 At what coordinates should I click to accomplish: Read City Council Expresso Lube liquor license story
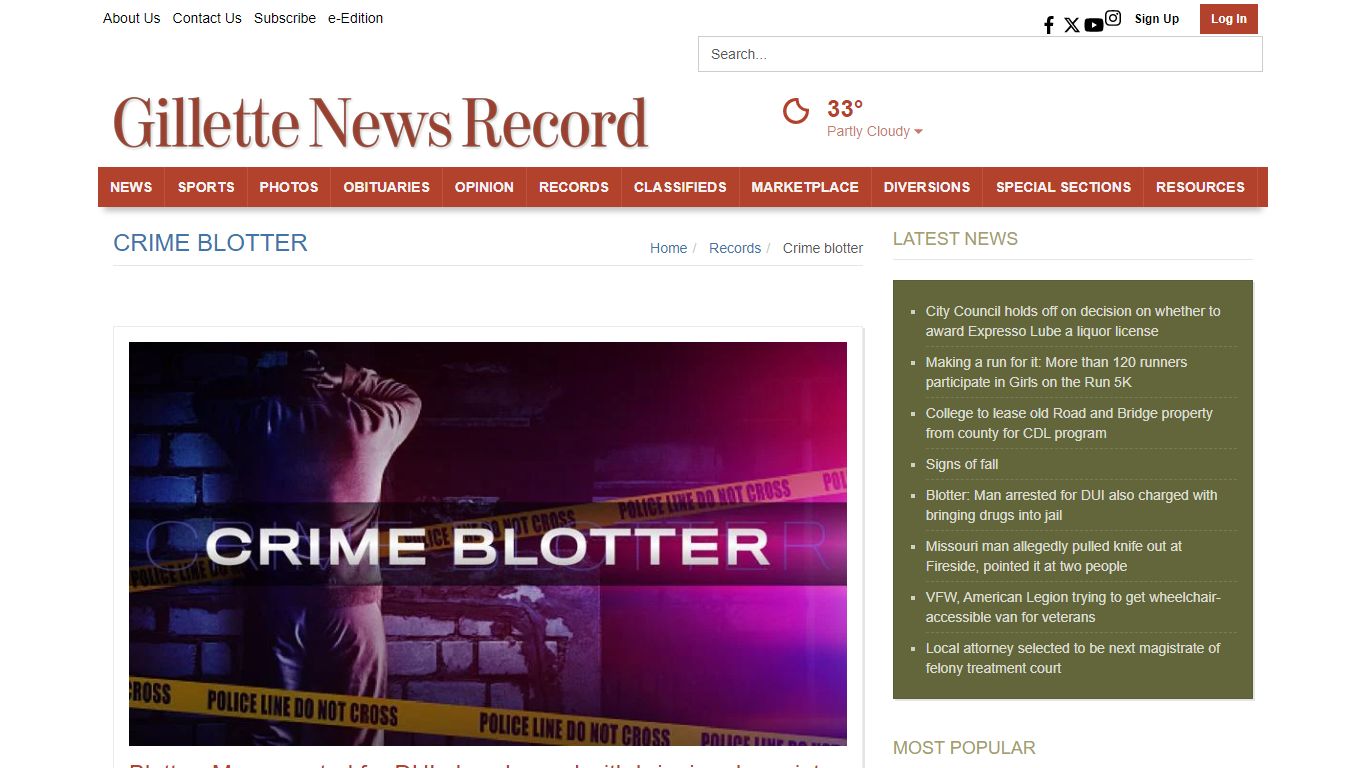click(x=1073, y=321)
